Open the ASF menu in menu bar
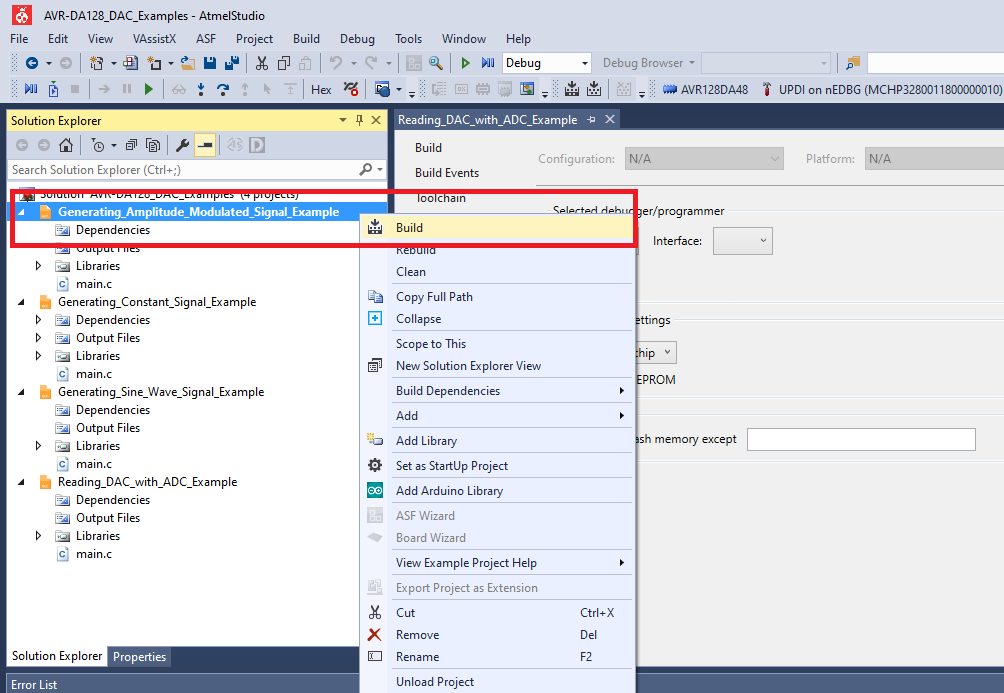The width and height of the screenshot is (1004, 693). pos(206,39)
